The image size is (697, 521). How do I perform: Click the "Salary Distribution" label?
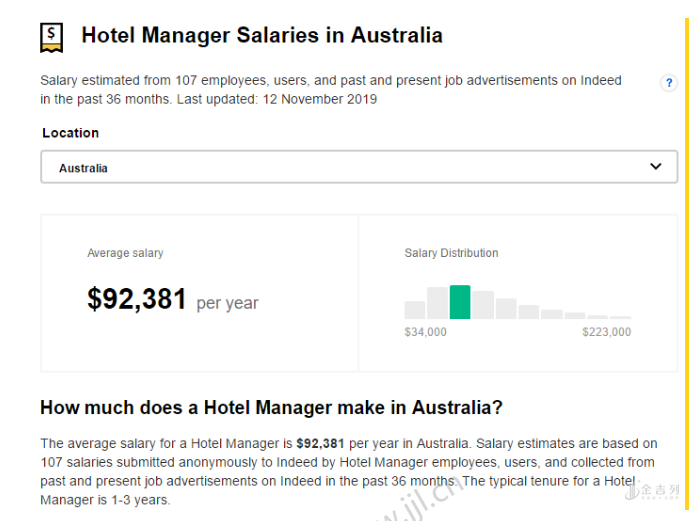[451, 253]
